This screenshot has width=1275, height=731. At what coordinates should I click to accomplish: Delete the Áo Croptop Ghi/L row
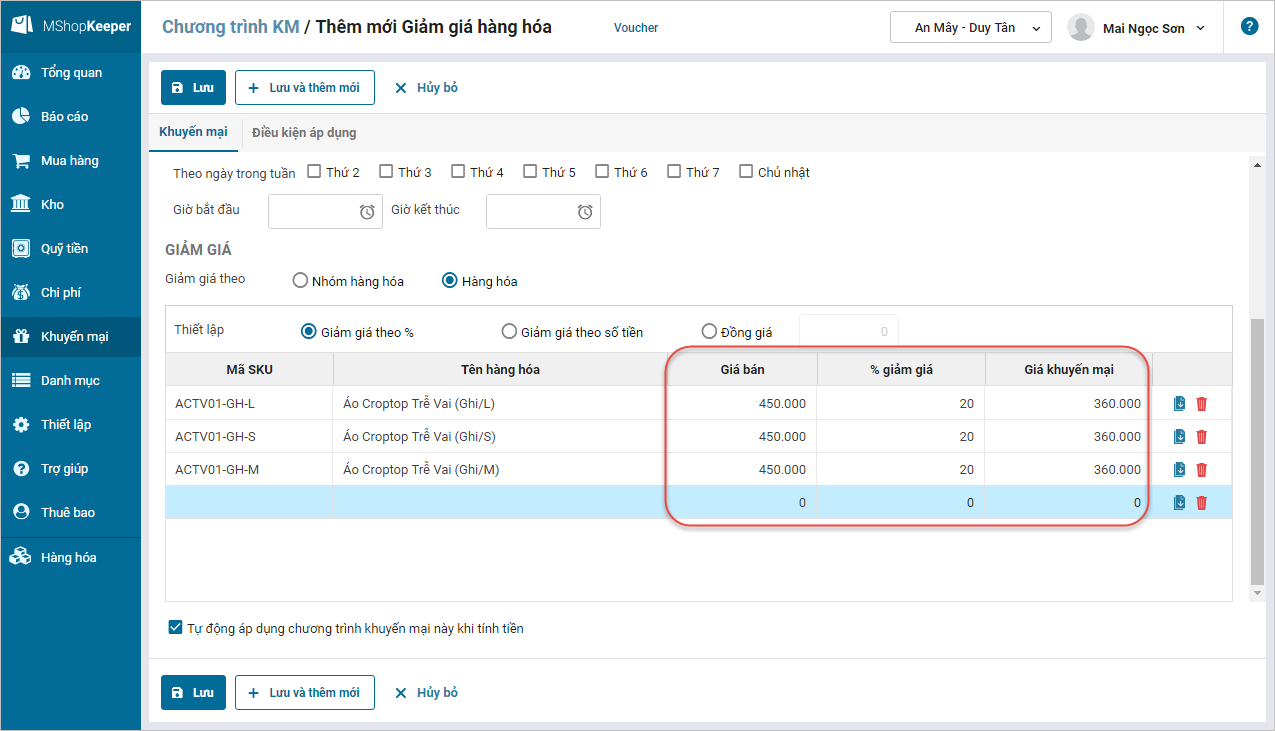pos(1202,404)
